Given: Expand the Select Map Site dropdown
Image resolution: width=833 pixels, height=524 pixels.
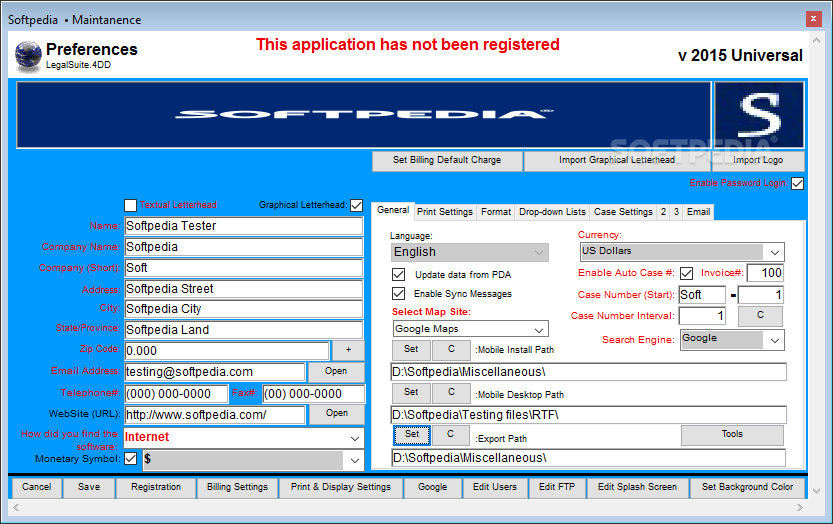Looking at the screenshot, I should (470, 329).
